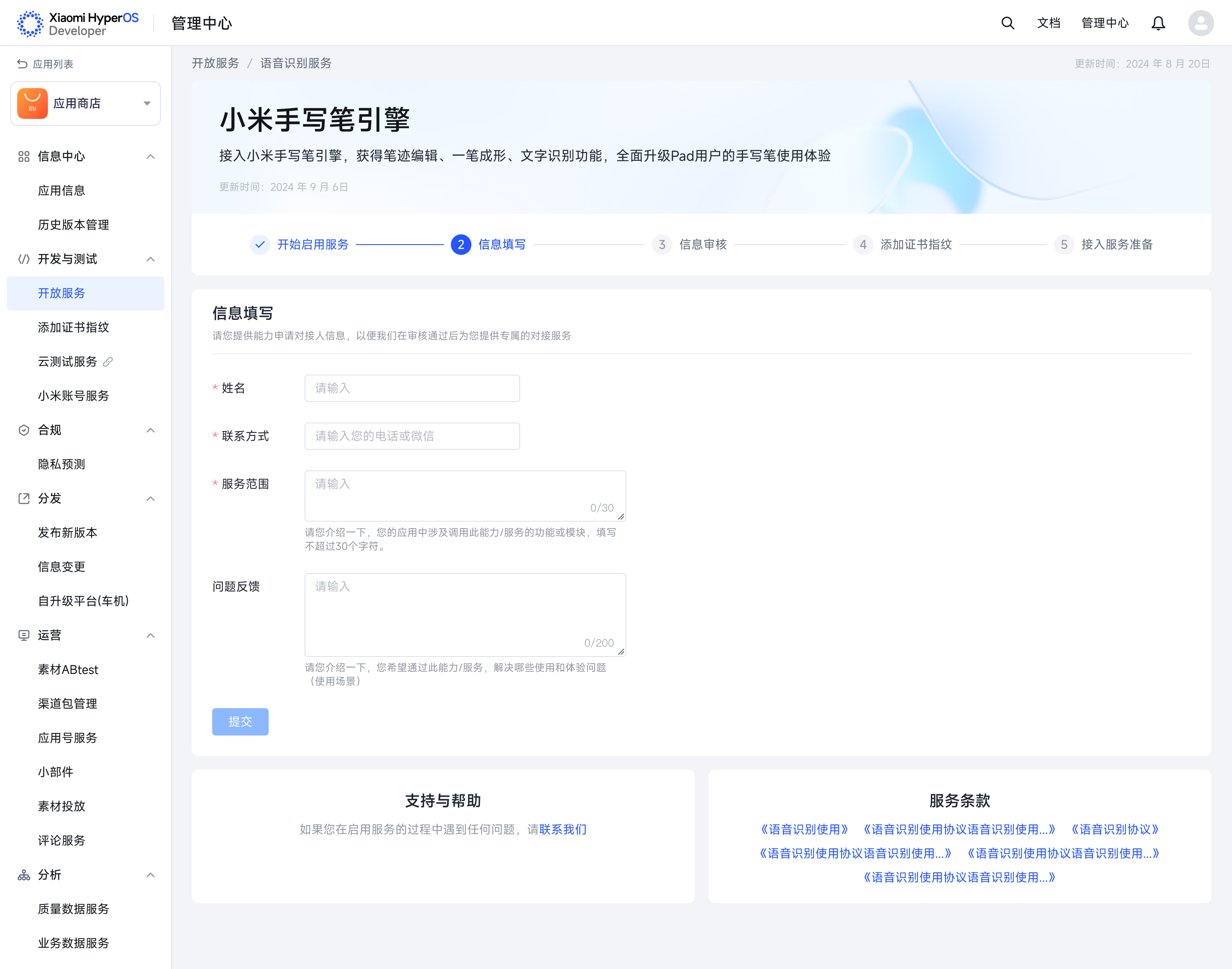Click the 分析 hierarchy icon

pyautogui.click(x=24, y=875)
